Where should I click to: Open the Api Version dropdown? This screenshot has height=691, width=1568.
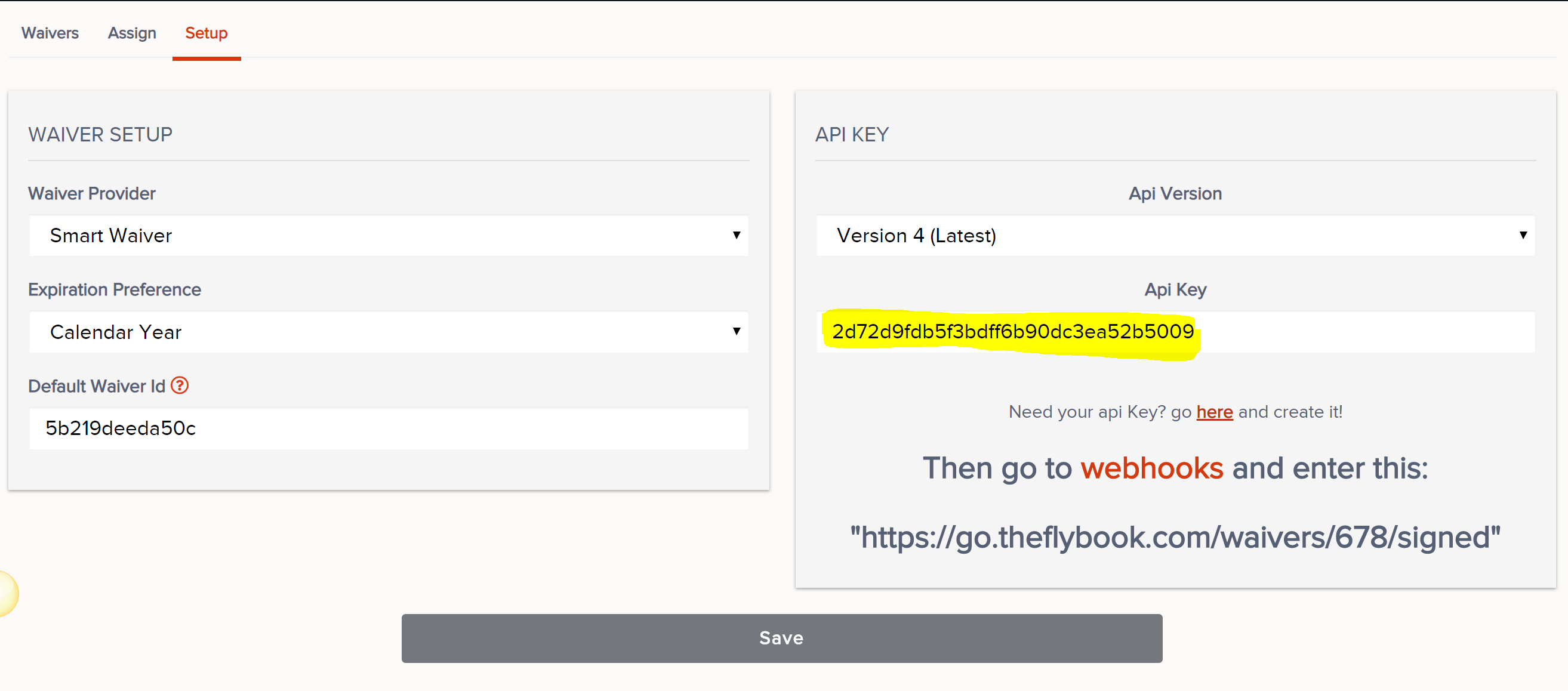click(x=1175, y=235)
